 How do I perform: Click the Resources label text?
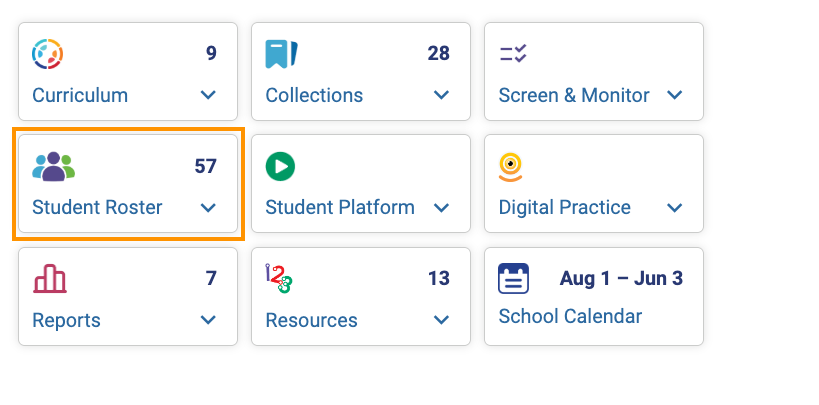(x=311, y=320)
